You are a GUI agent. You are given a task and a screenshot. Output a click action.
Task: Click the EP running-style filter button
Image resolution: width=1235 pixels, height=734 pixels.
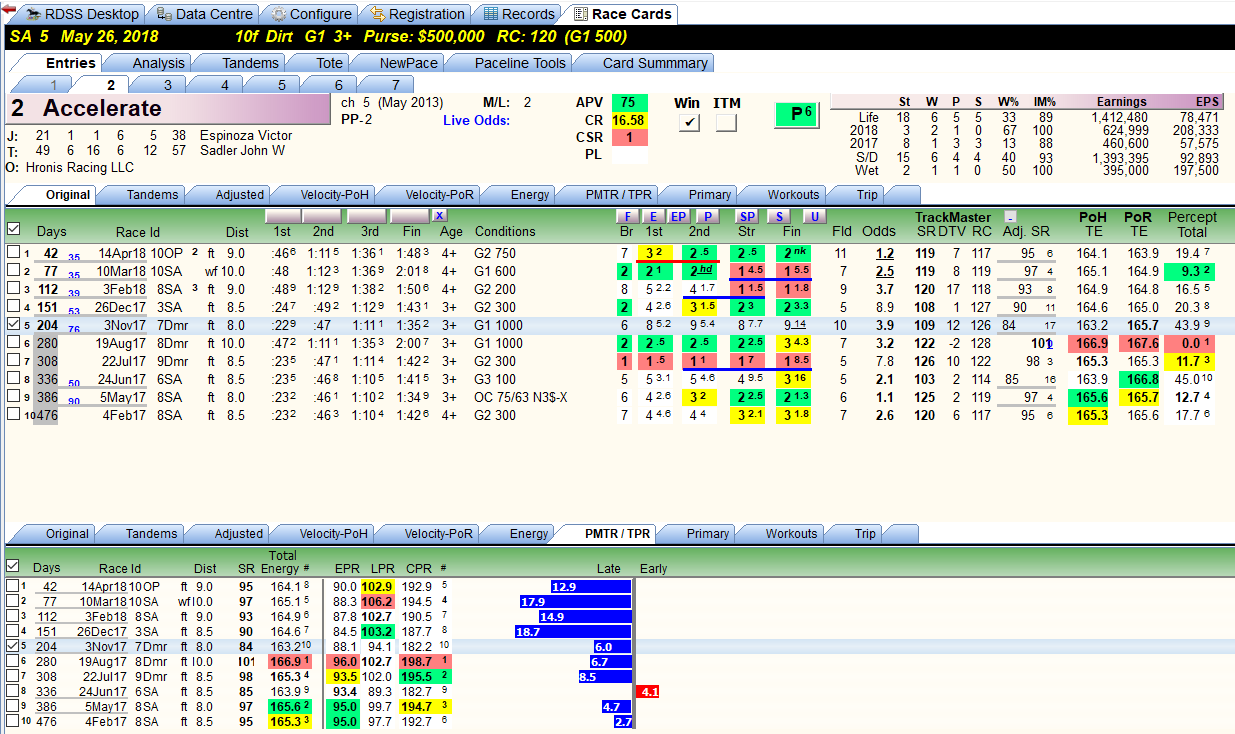[677, 216]
